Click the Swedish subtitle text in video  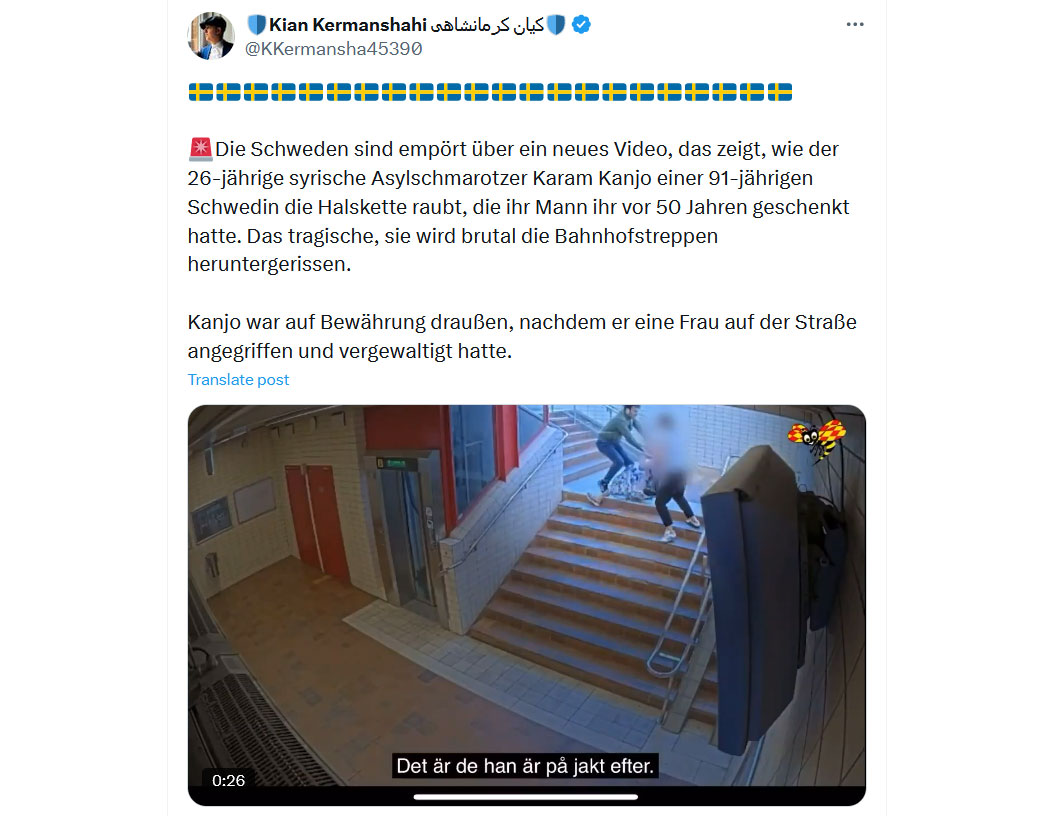[x=525, y=766]
